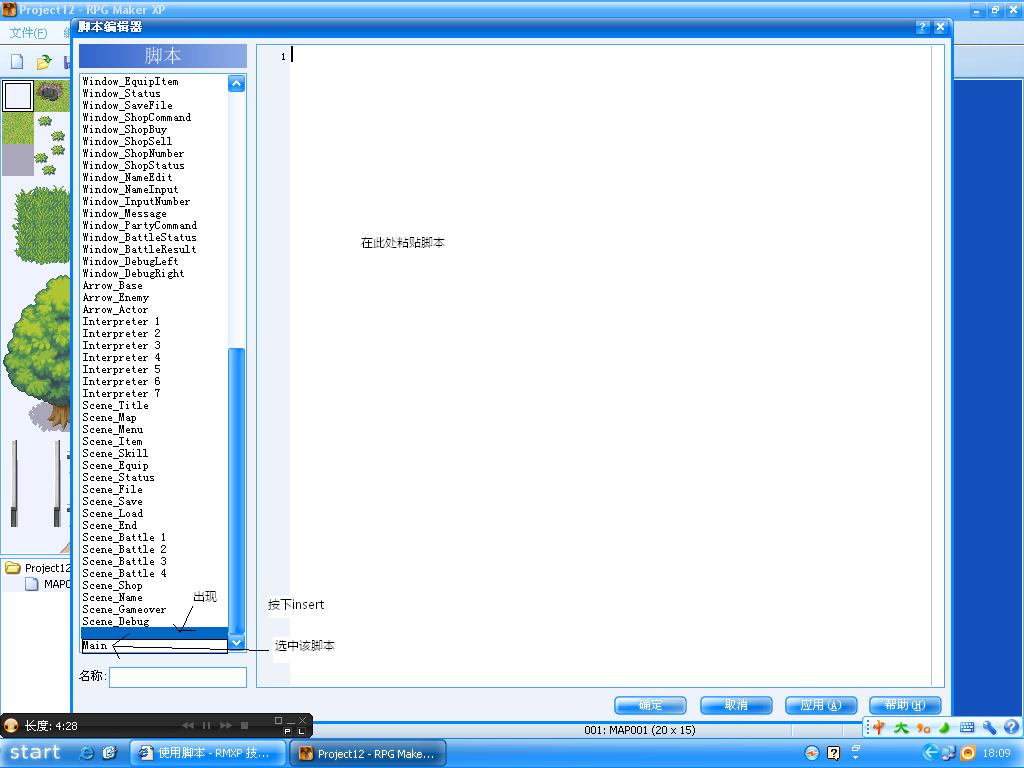This screenshot has width=1024, height=768.
Task: Click the 应用(A) button
Action: pos(821,705)
